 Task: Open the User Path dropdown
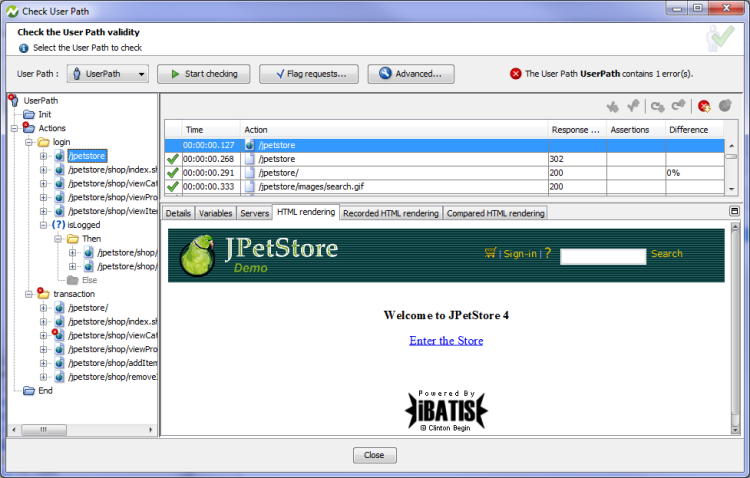click(110, 74)
